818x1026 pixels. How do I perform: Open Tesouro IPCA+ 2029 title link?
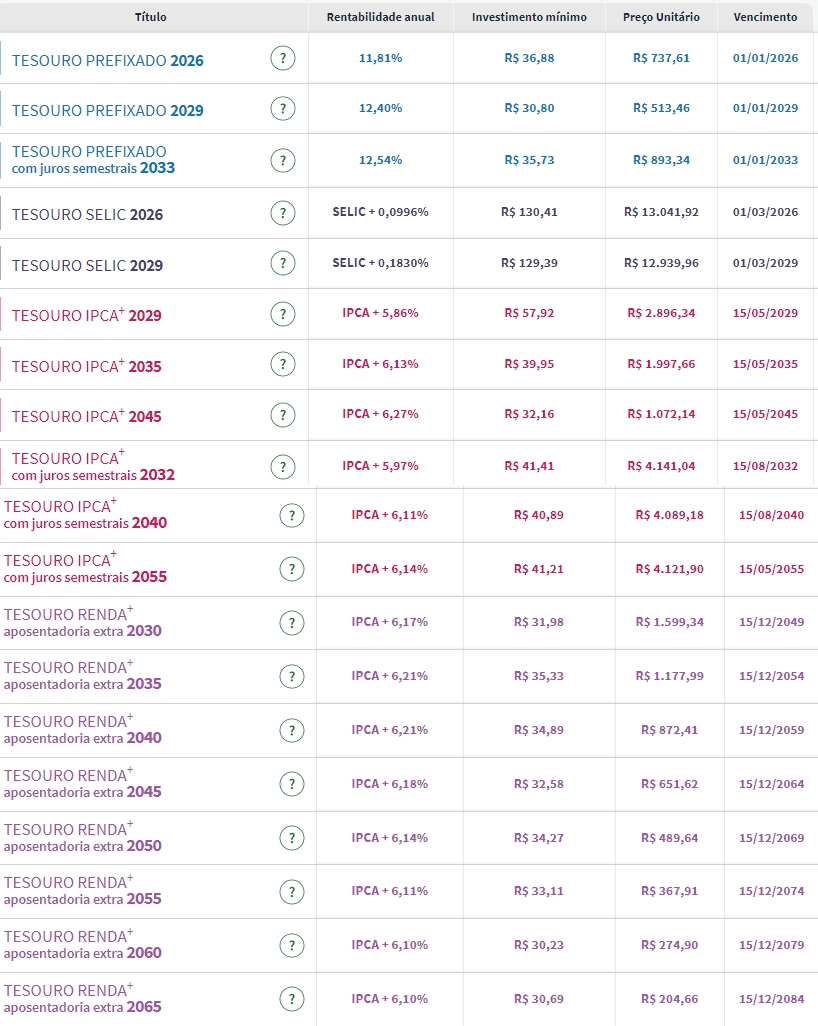tap(86, 316)
